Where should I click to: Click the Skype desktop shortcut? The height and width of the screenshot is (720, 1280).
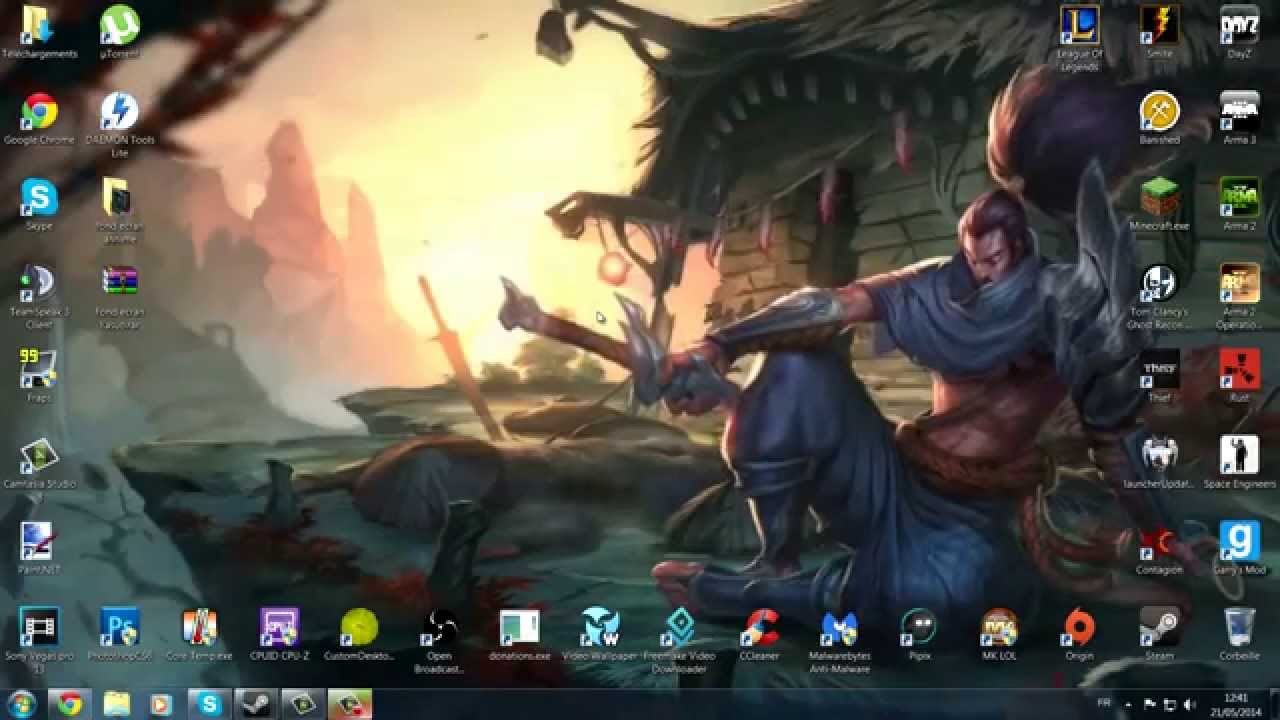pos(39,204)
